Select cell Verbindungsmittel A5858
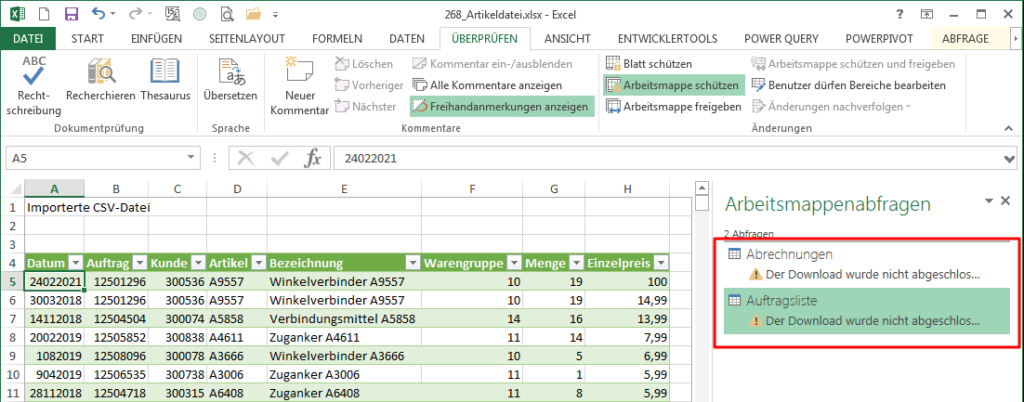This screenshot has height=402, width=1024. coord(344,319)
